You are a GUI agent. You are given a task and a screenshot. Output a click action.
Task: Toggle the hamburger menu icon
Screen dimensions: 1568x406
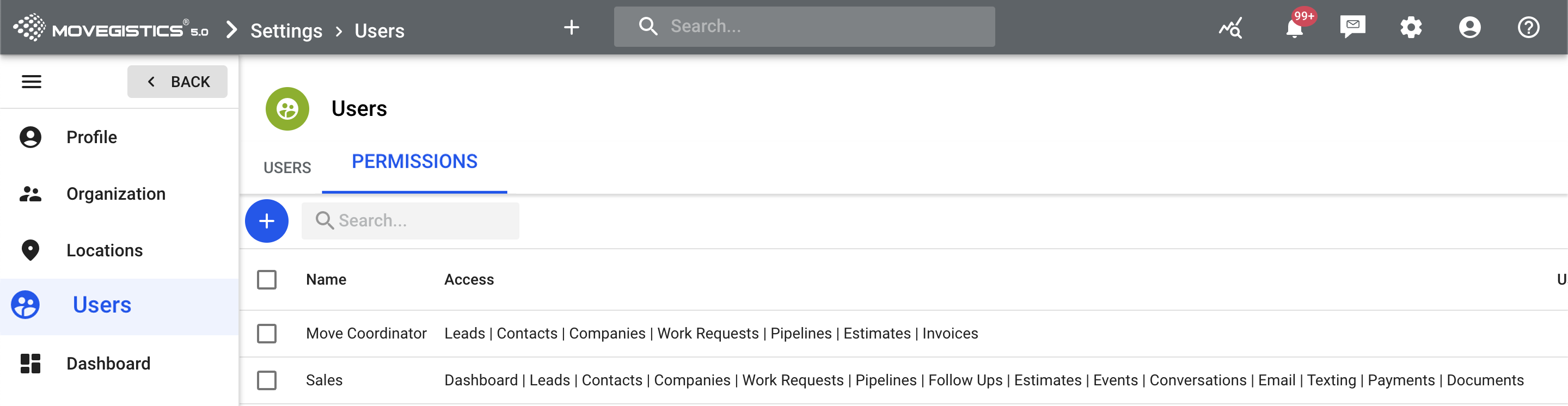pyautogui.click(x=32, y=82)
